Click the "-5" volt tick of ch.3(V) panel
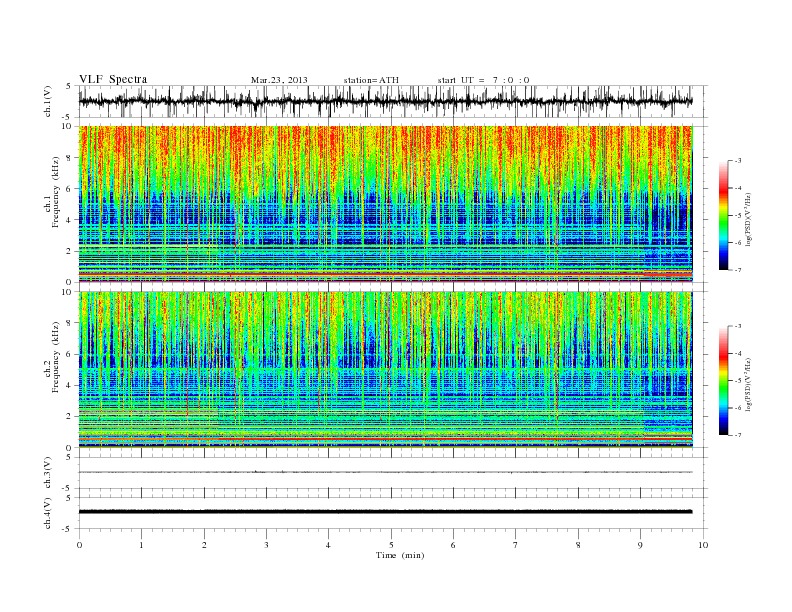This screenshot has width=792, height=612. [x=68, y=489]
